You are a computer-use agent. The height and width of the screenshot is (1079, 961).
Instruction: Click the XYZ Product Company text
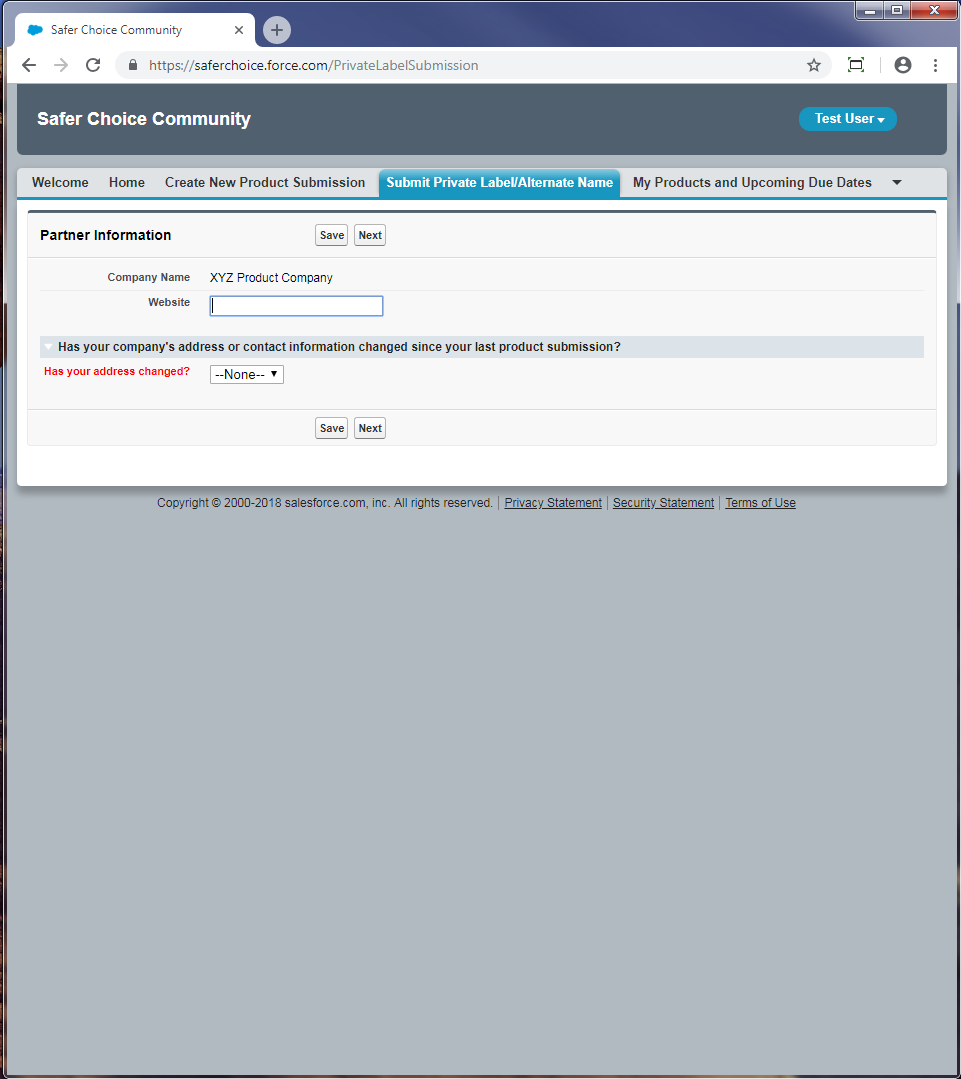[x=271, y=278]
